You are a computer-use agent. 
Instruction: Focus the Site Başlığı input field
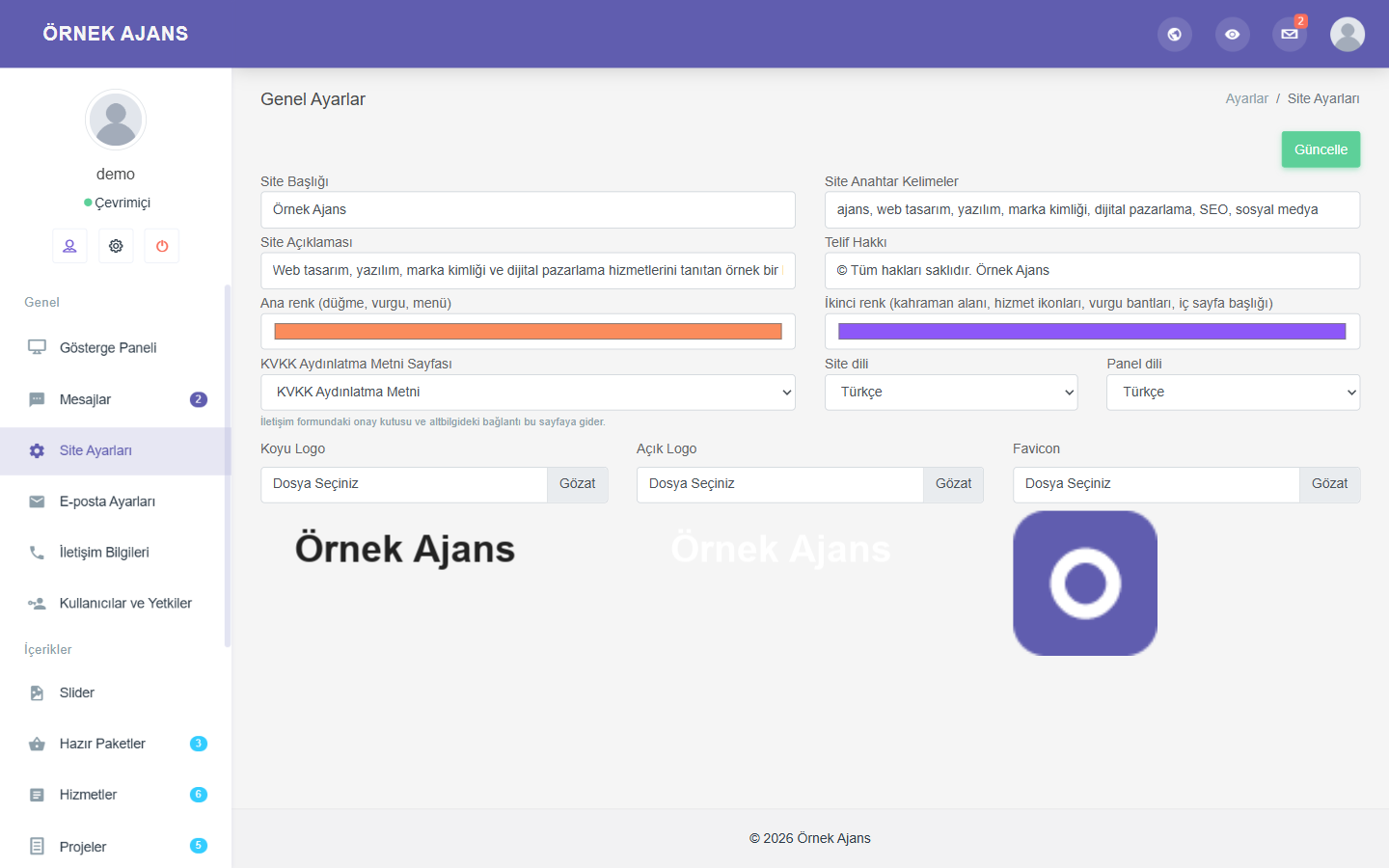click(528, 210)
